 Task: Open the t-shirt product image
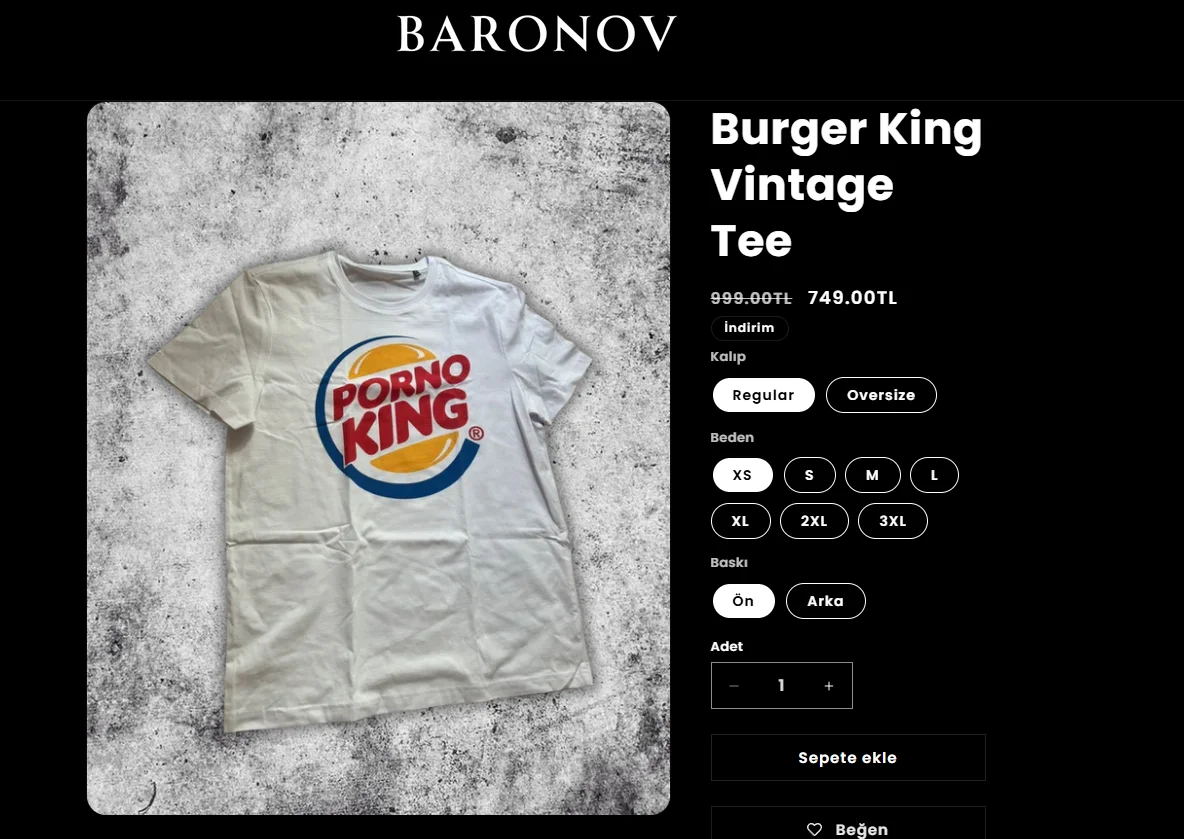(378, 458)
